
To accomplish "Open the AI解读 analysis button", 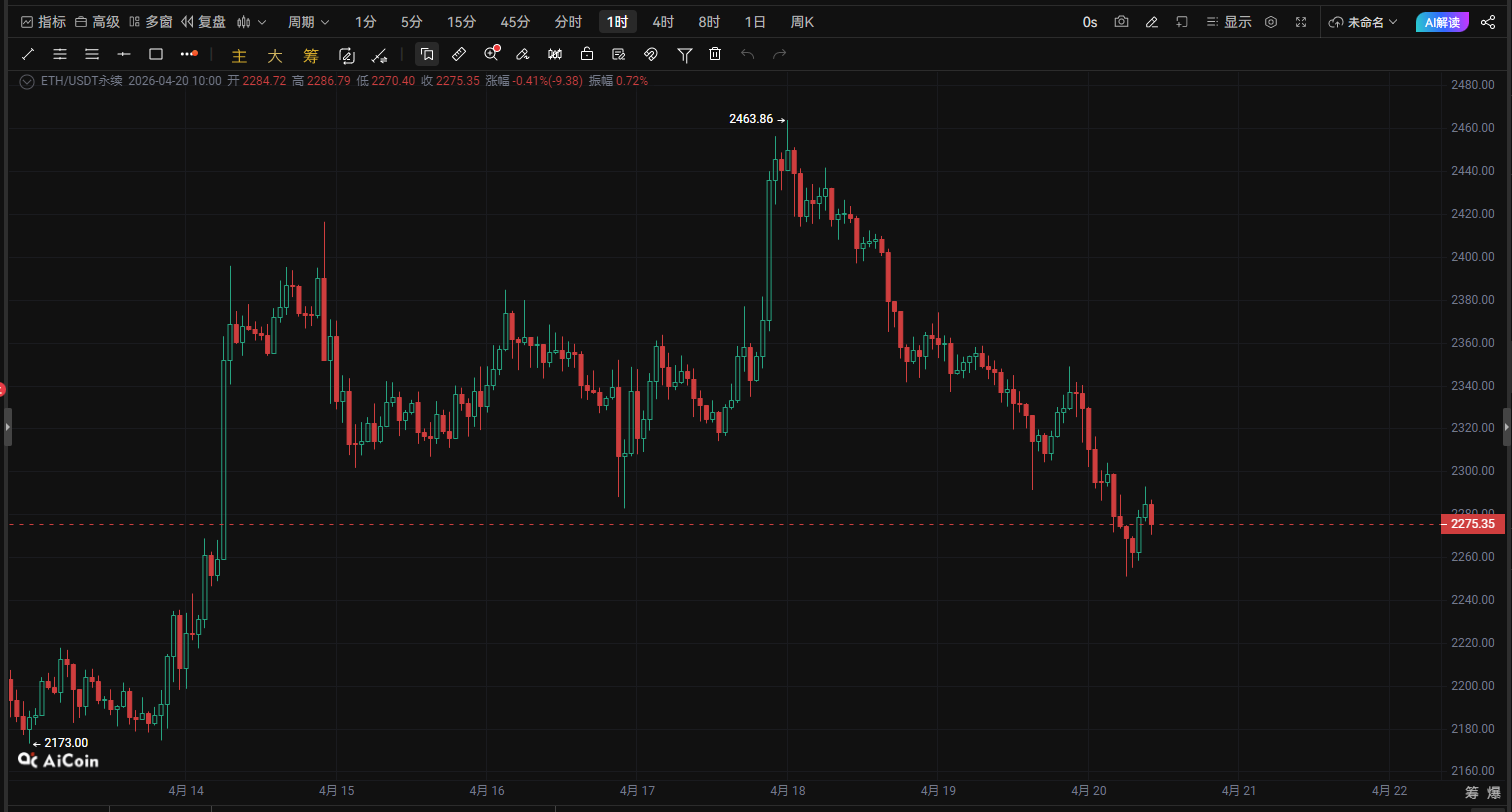I will point(1440,22).
